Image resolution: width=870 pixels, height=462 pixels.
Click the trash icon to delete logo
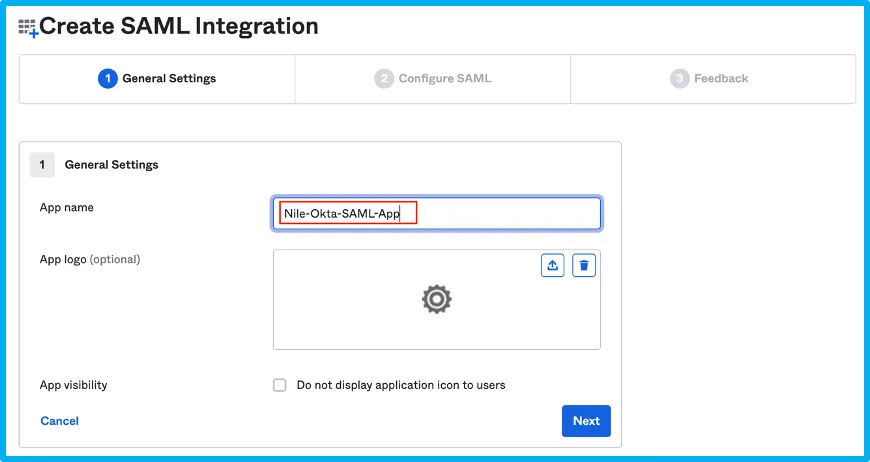[x=584, y=266]
